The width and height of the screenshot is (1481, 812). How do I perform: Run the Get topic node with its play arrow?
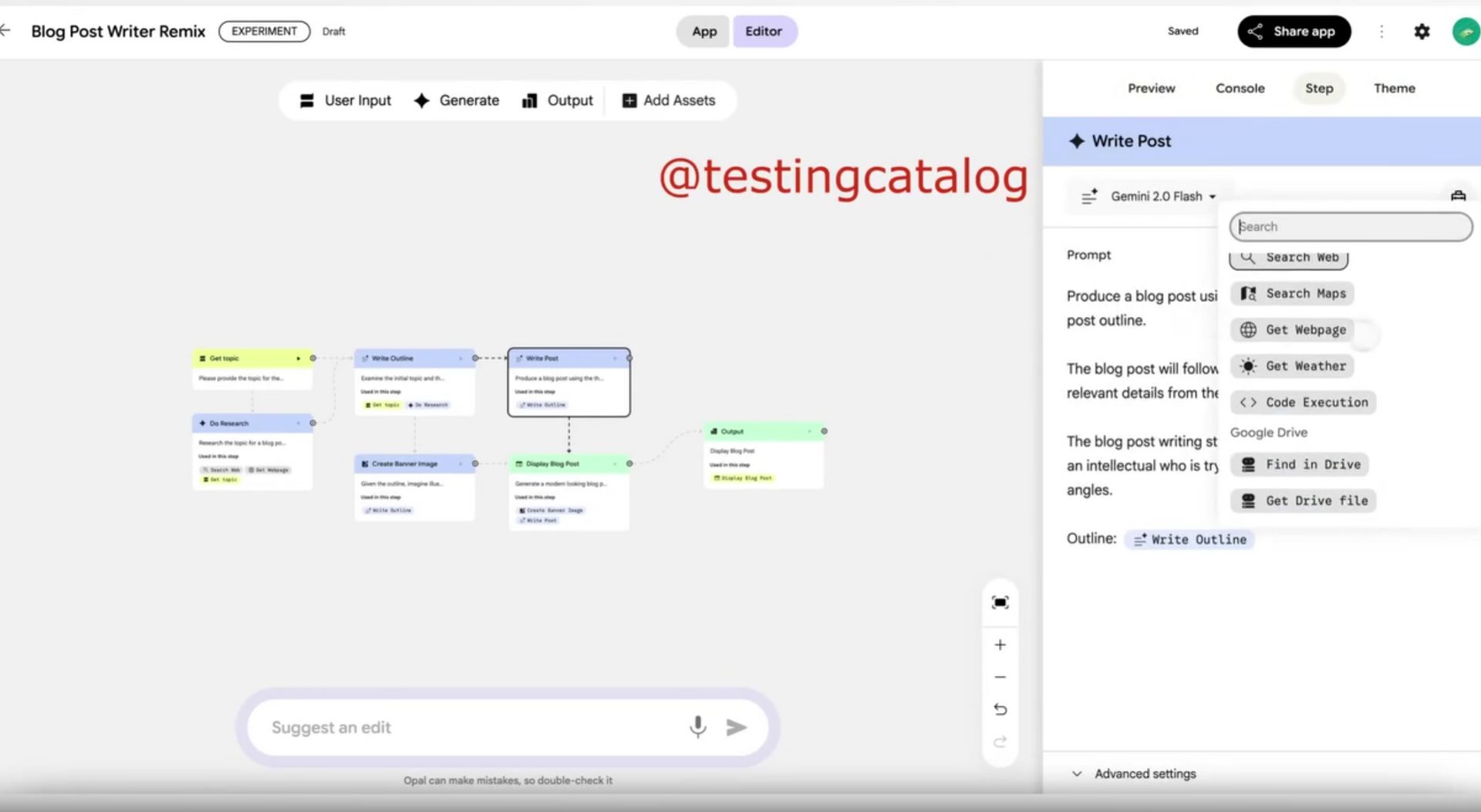pos(298,359)
